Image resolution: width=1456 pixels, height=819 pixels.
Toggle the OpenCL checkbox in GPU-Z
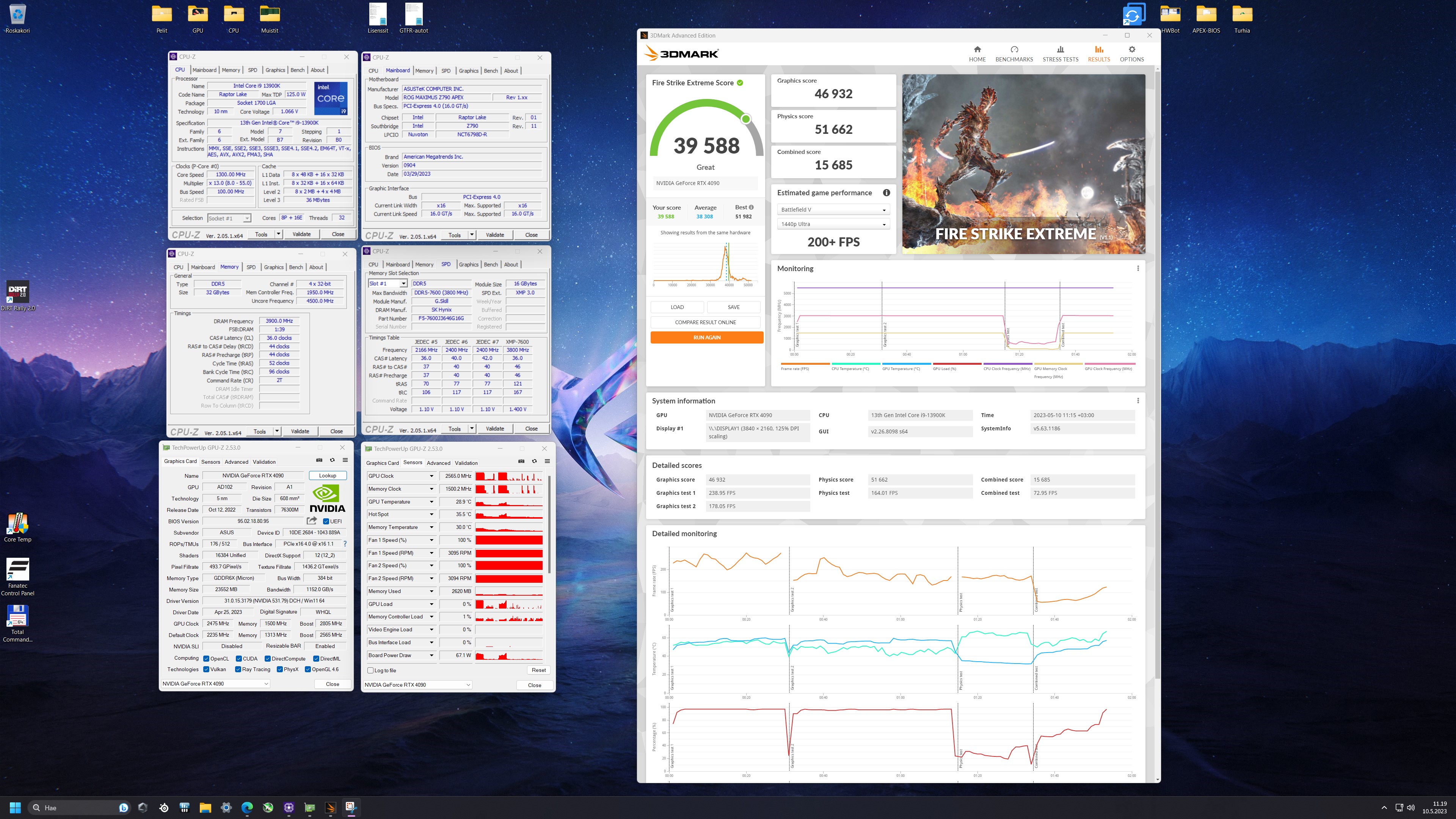[206, 659]
